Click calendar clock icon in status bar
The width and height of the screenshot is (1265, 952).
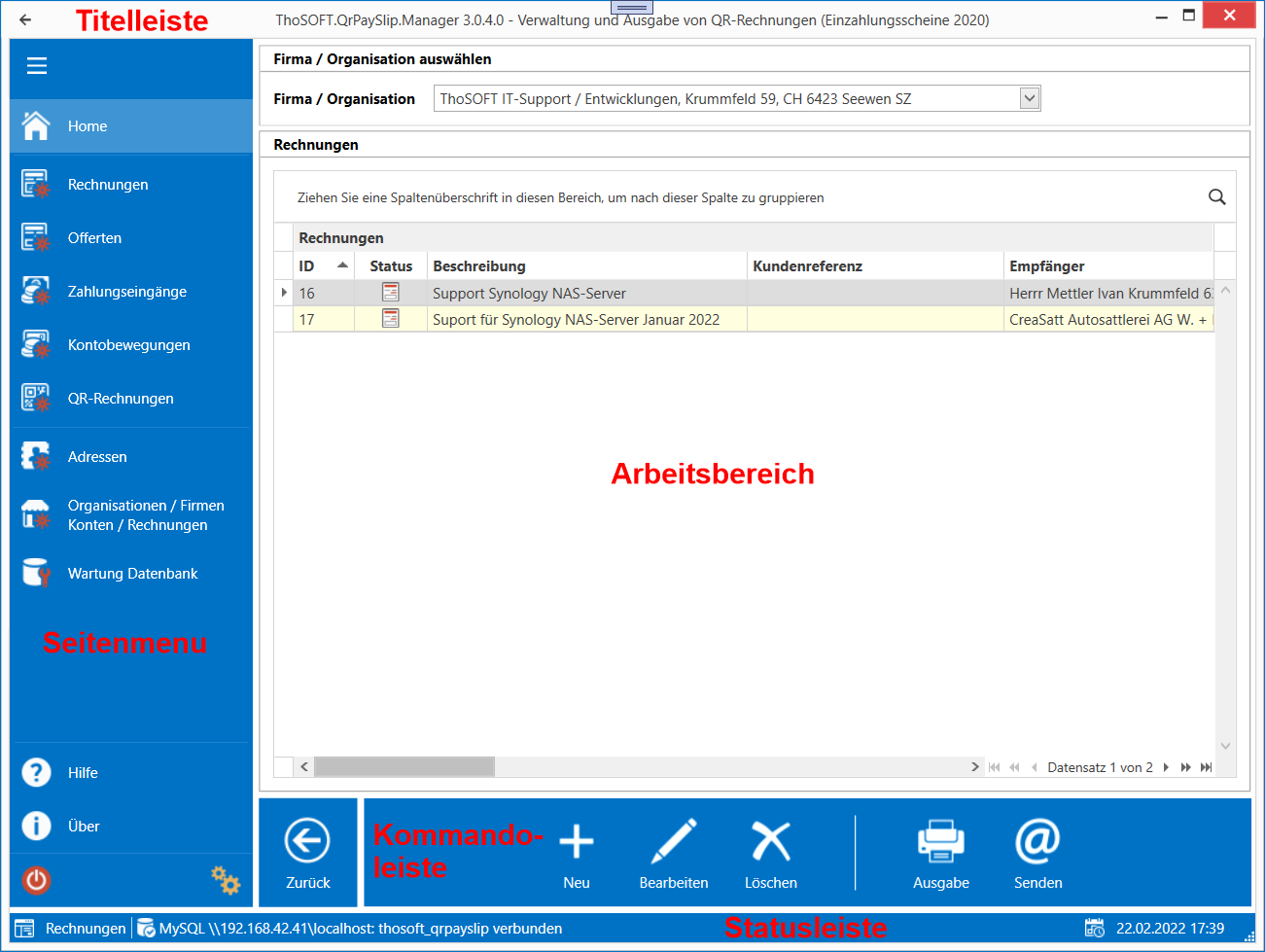pos(1095,929)
